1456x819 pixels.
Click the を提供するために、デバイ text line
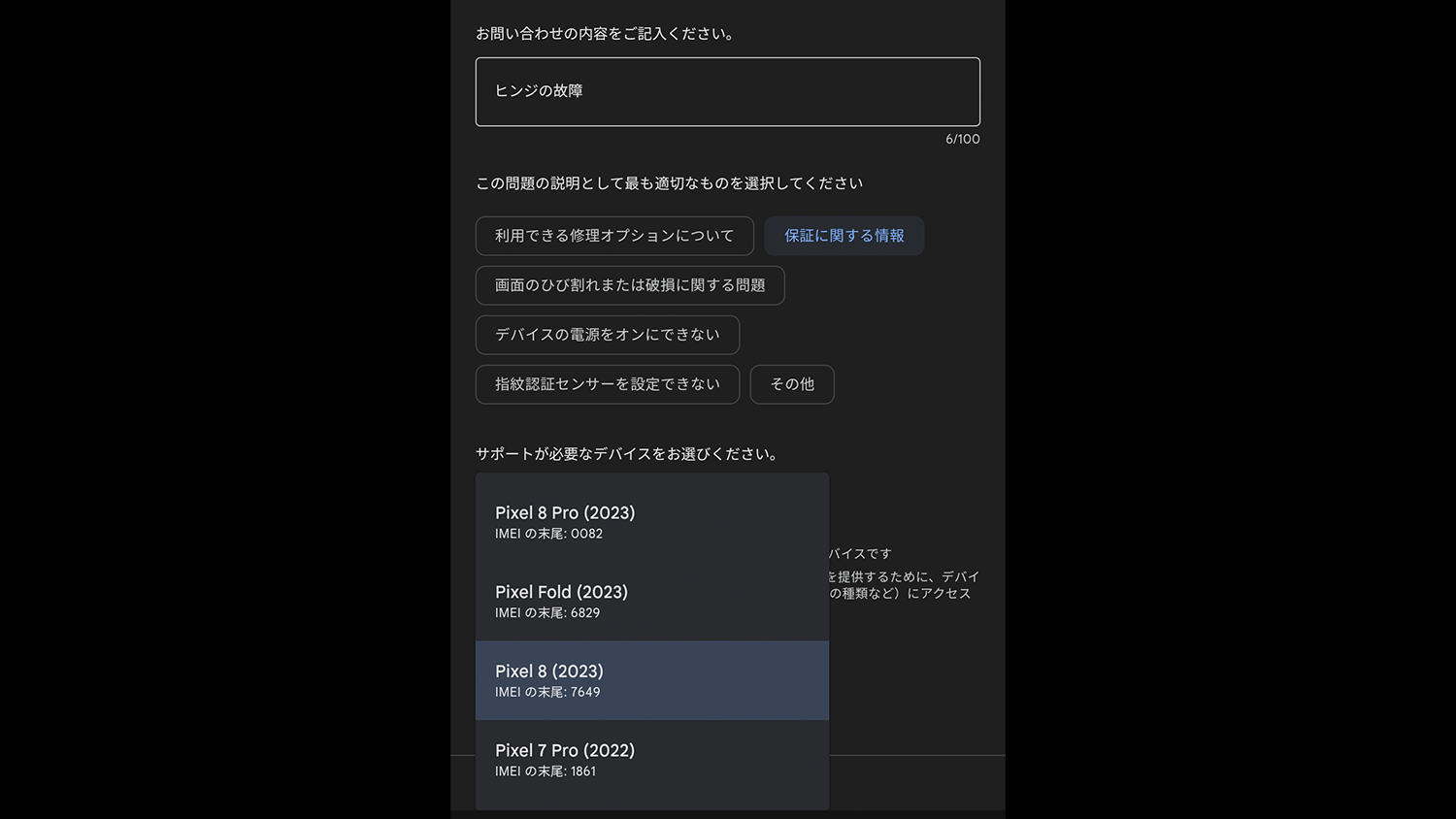(904, 576)
